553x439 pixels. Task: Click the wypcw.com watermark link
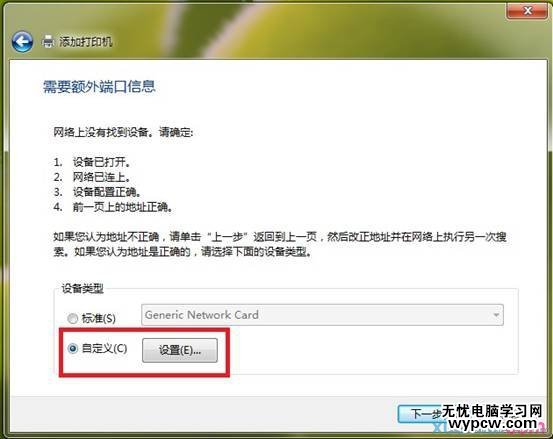(492, 424)
